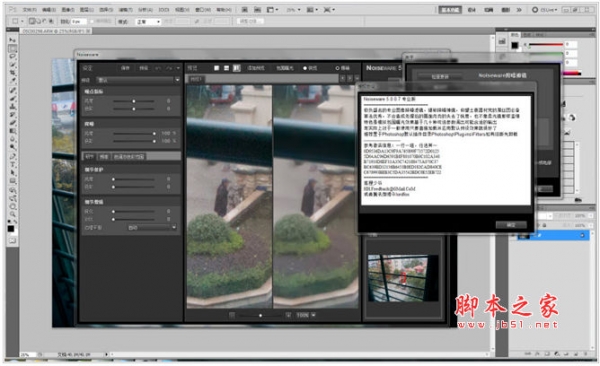Switch Noiseware preview to horizontal split icon
This screenshot has height=366, width=600.
(x=227, y=68)
